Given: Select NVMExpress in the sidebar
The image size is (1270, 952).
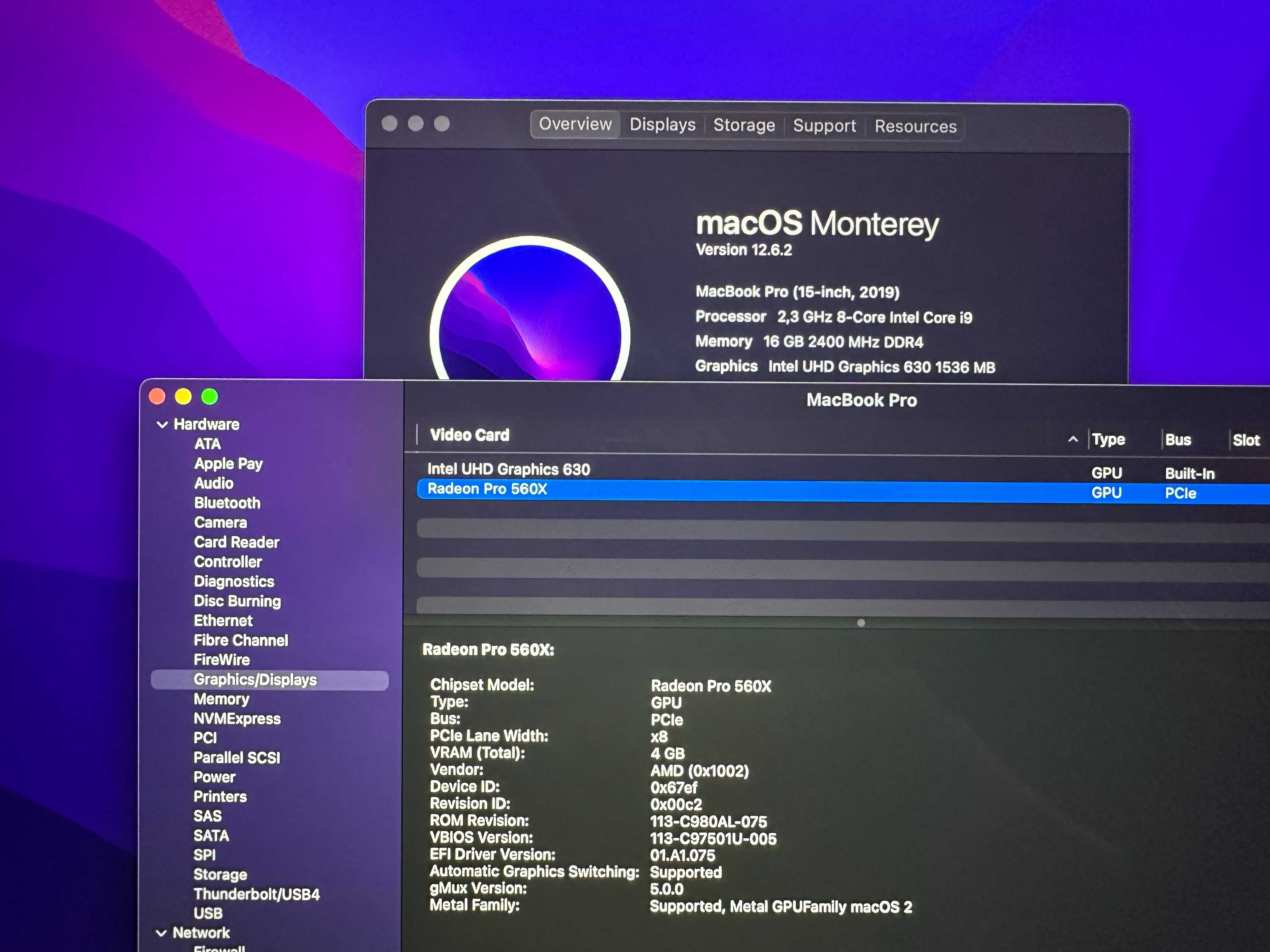Looking at the screenshot, I should point(237,718).
